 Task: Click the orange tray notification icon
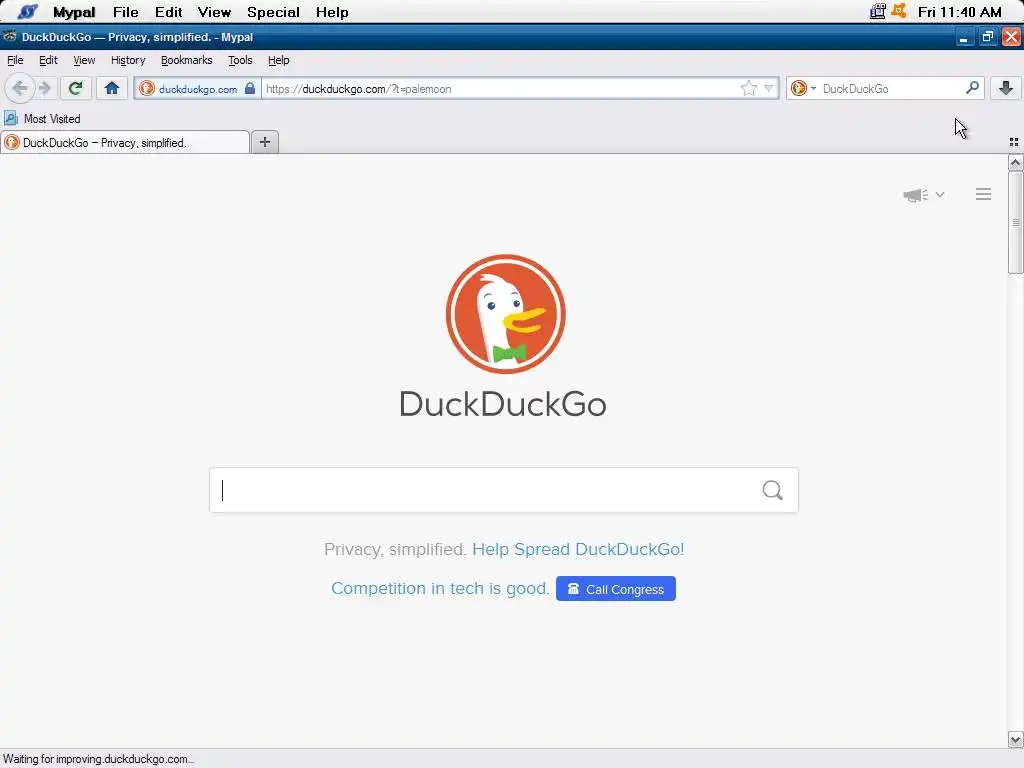899,11
